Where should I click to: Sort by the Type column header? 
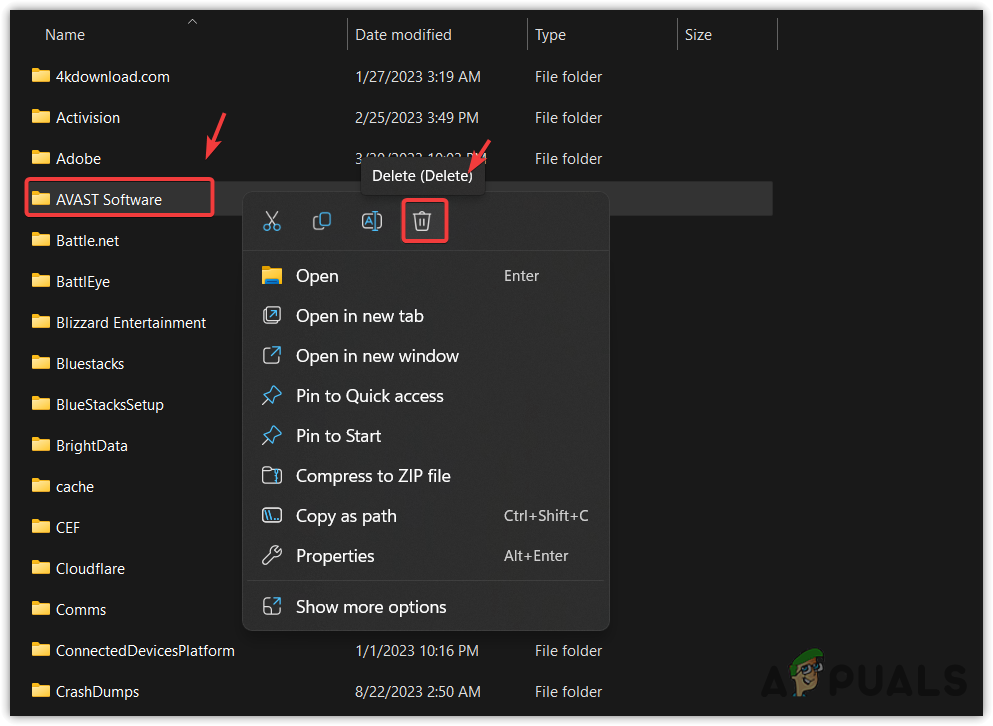click(x=550, y=35)
